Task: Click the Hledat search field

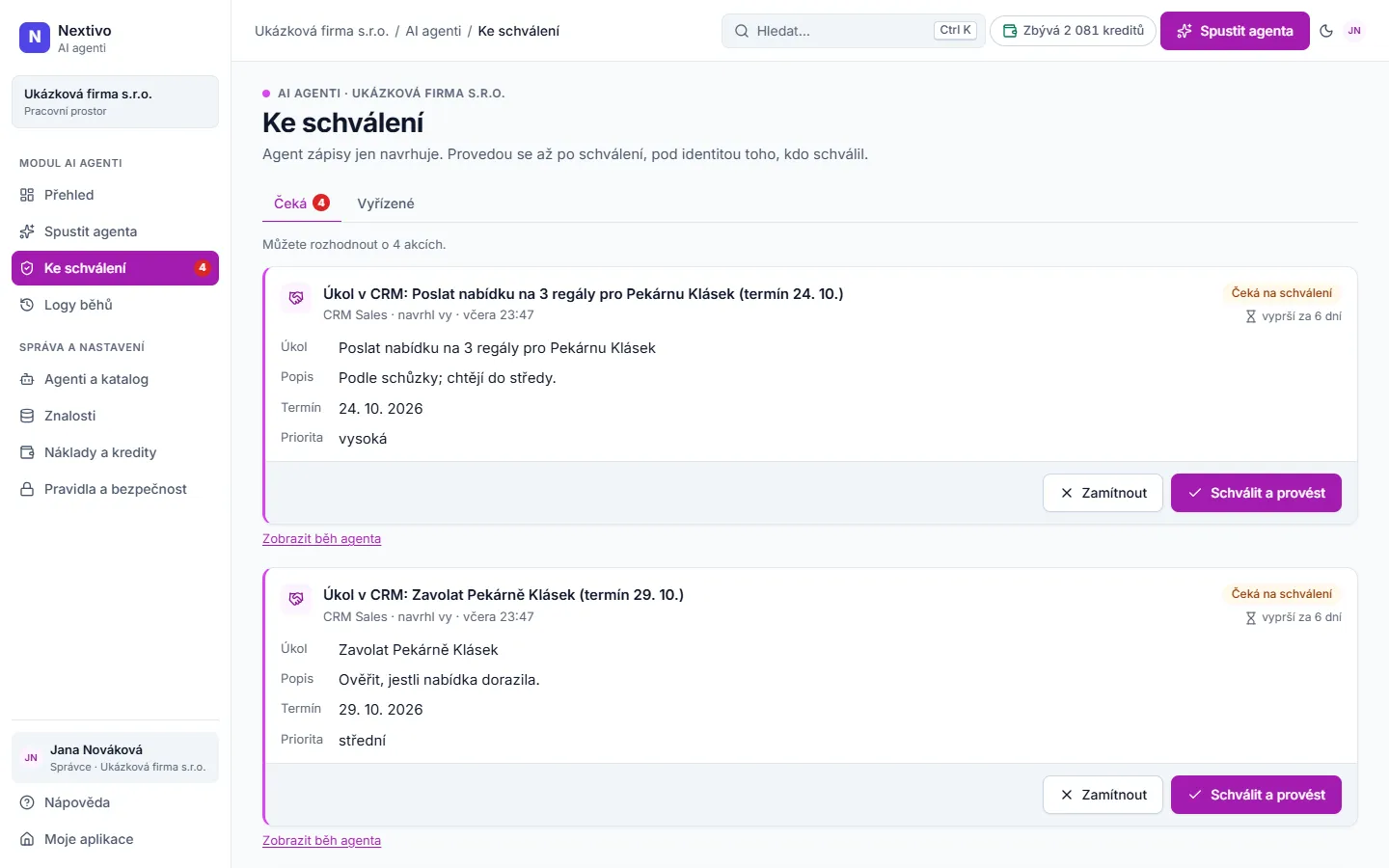Action: [x=853, y=31]
